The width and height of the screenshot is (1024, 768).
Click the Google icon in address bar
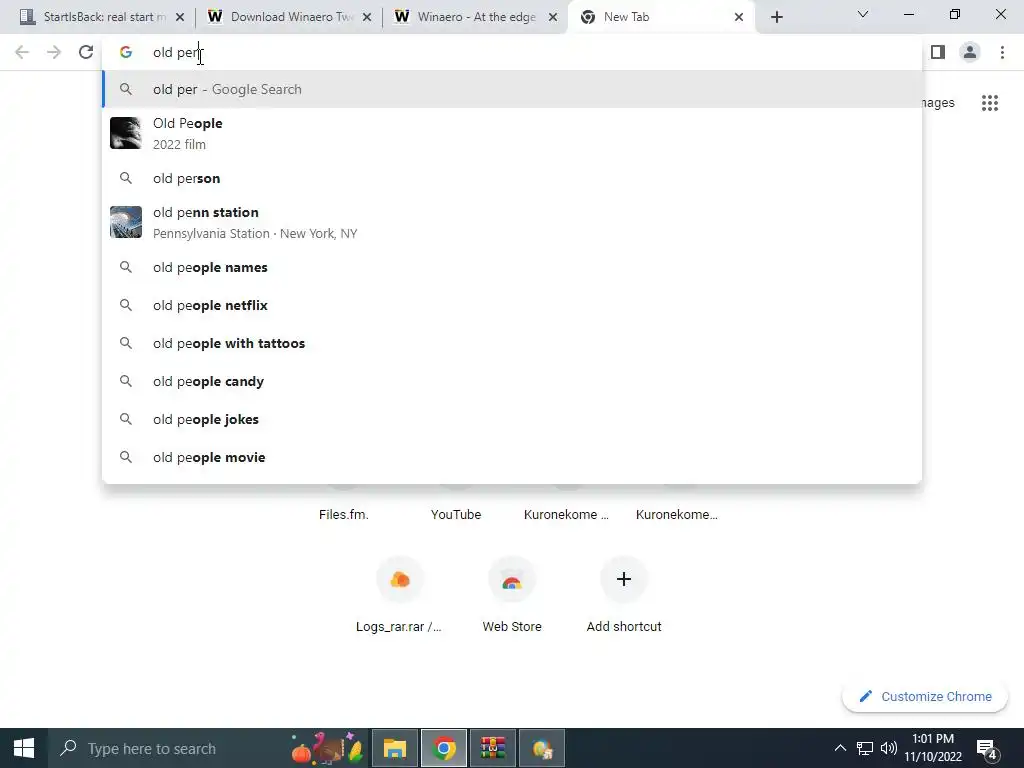[x=125, y=52]
